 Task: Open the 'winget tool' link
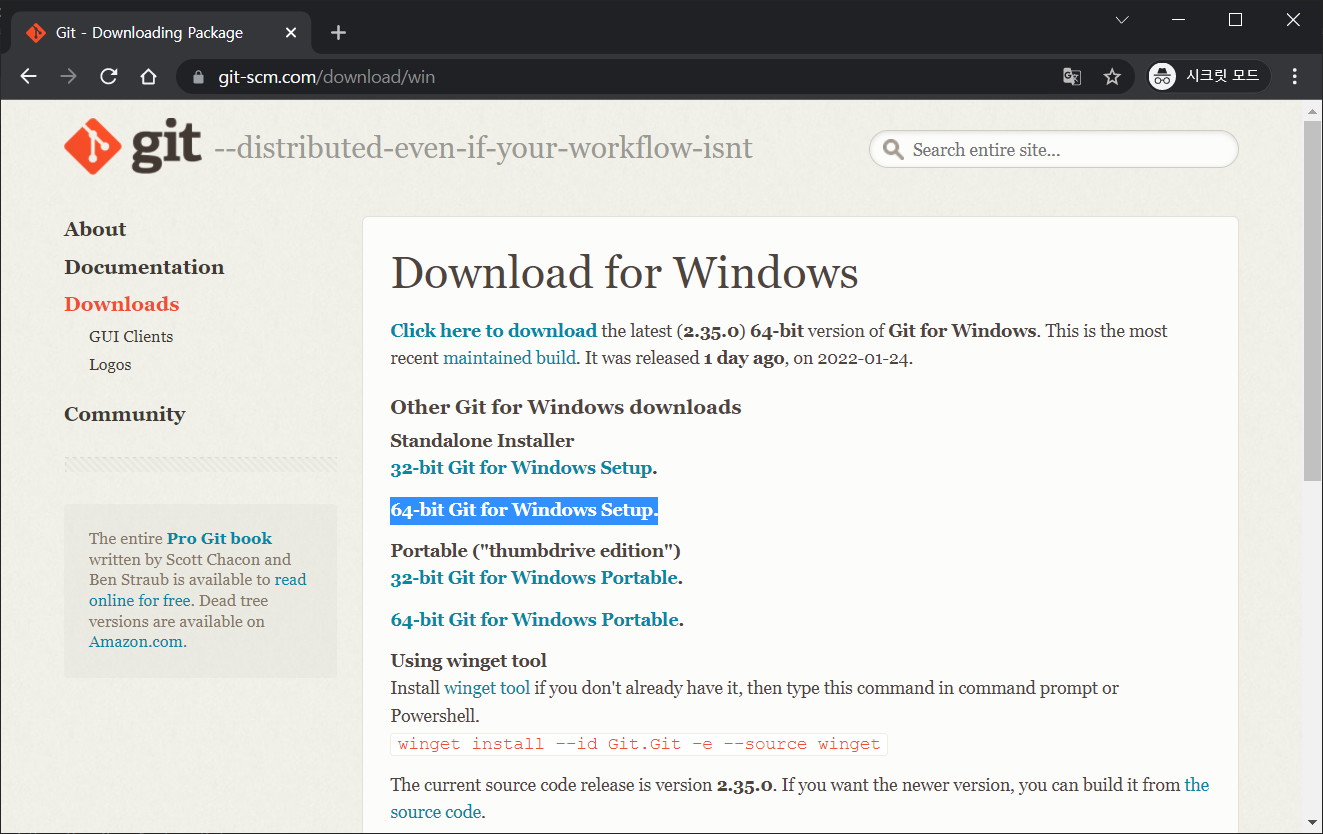(x=487, y=688)
